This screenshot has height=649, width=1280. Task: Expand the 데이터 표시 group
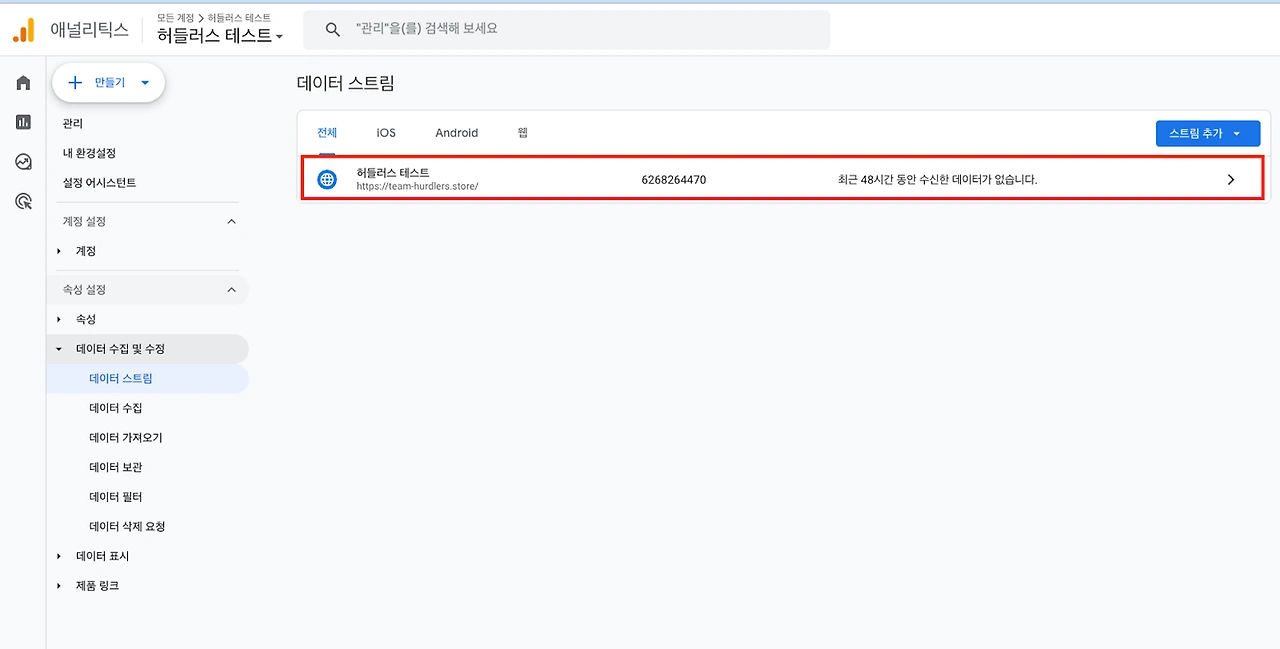pos(59,556)
